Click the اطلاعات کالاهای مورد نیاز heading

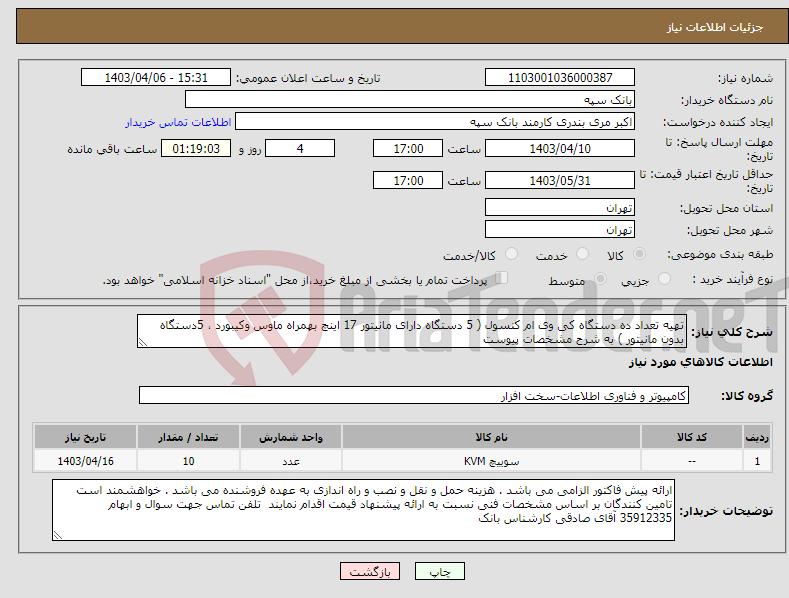[700, 362]
